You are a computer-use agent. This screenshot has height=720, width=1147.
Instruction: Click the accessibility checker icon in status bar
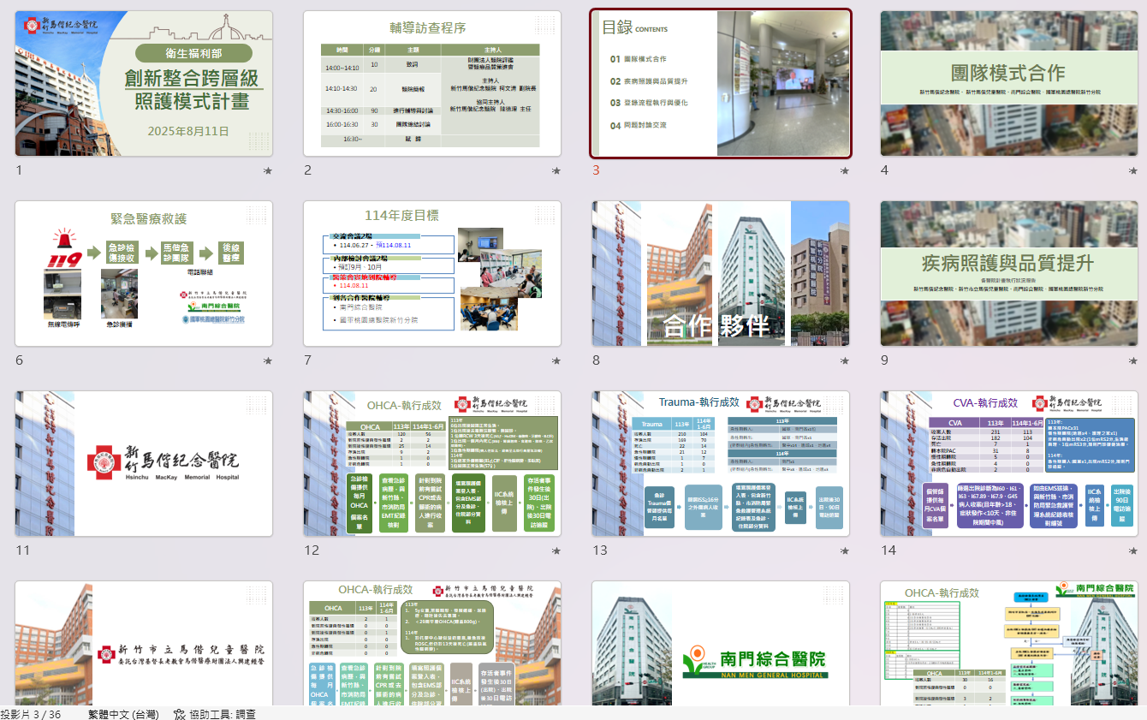coord(179,714)
